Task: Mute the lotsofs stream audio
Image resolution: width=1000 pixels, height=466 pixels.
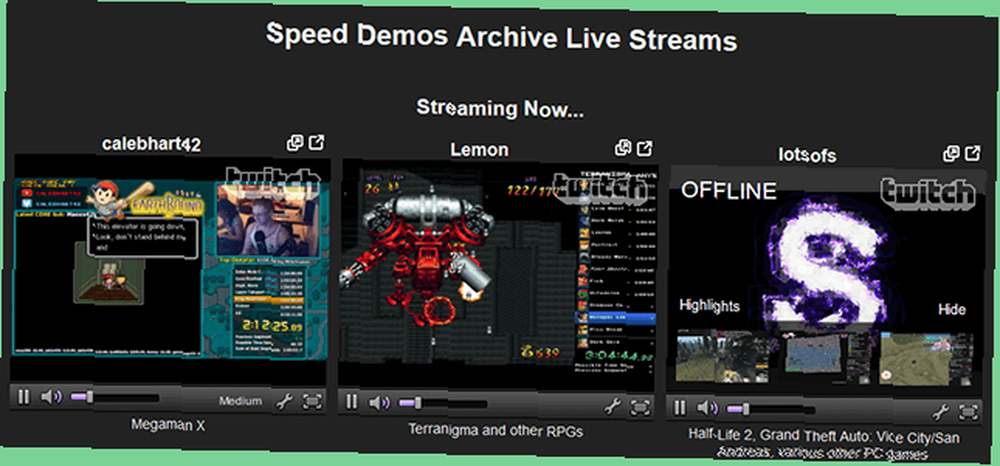Action: 707,408
